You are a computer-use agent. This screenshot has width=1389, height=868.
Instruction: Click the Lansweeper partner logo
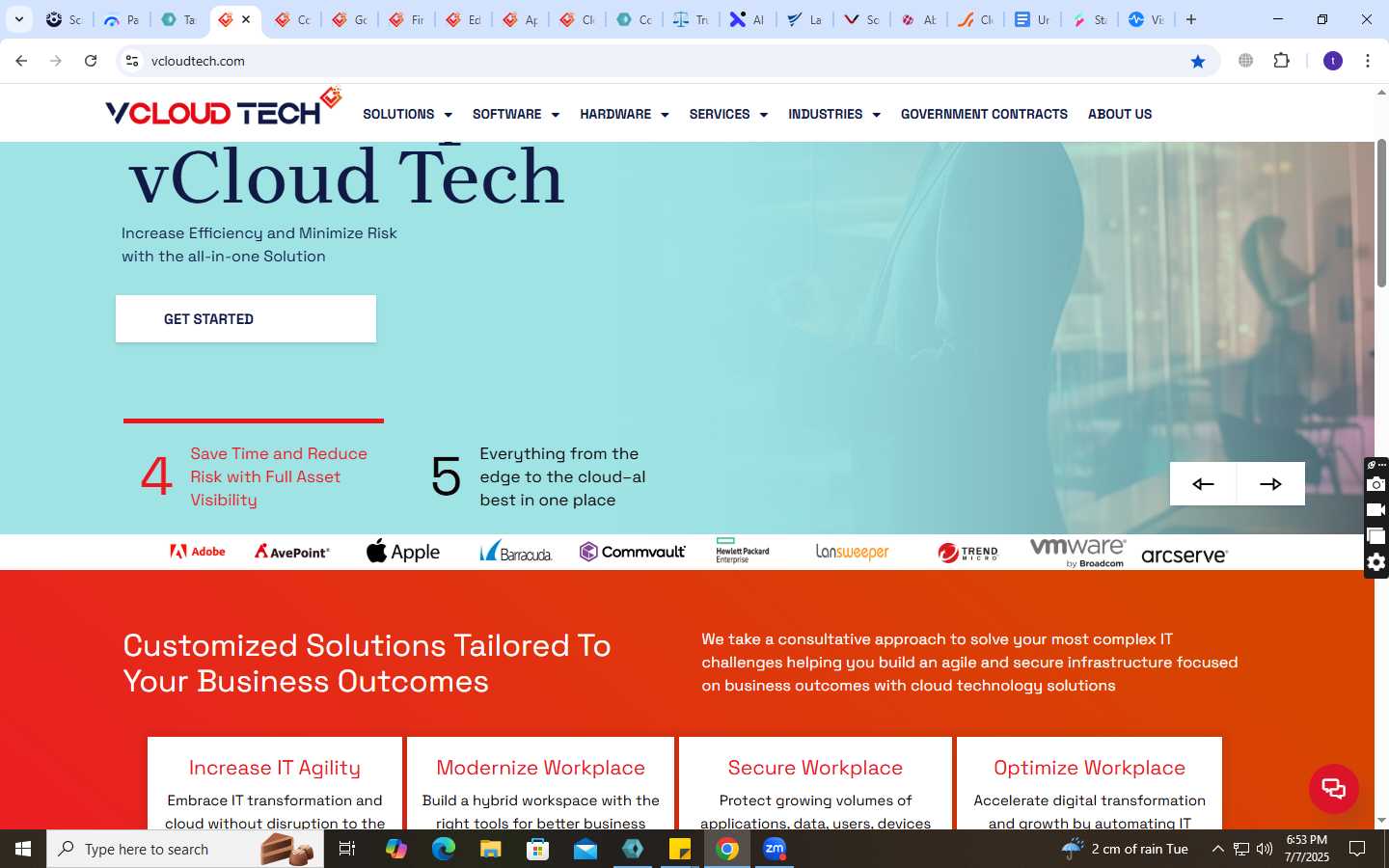(x=853, y=552)
